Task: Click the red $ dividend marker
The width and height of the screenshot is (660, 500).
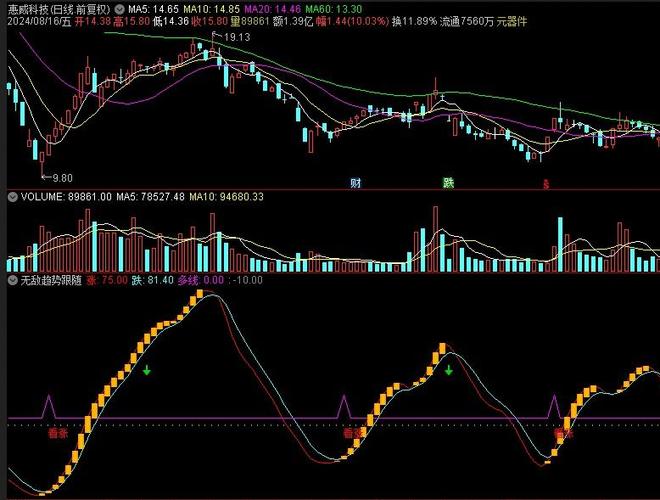Action: tap(546, 184)
